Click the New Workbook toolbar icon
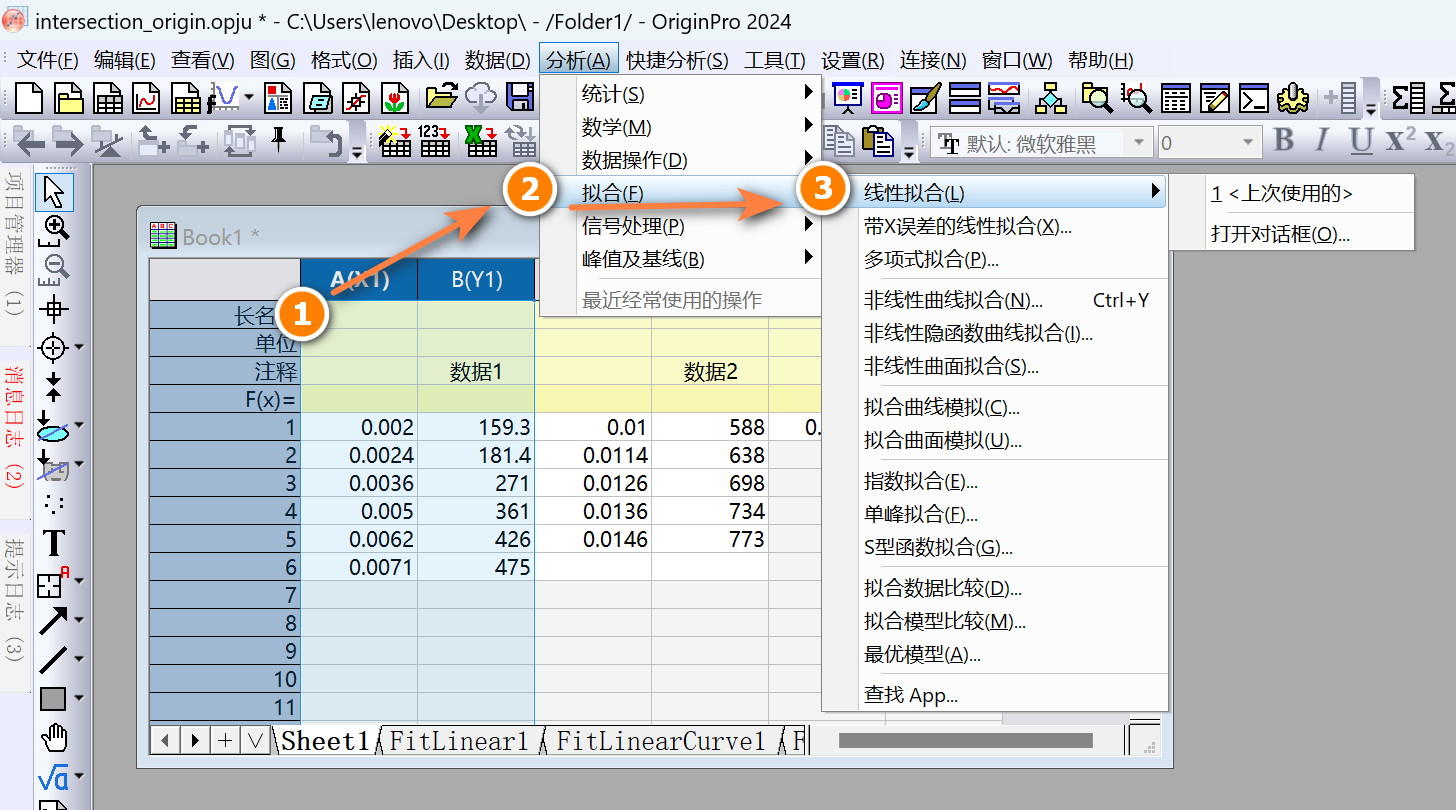The height and width of the screenshot is (810, 1456). (x=108, y=98)
